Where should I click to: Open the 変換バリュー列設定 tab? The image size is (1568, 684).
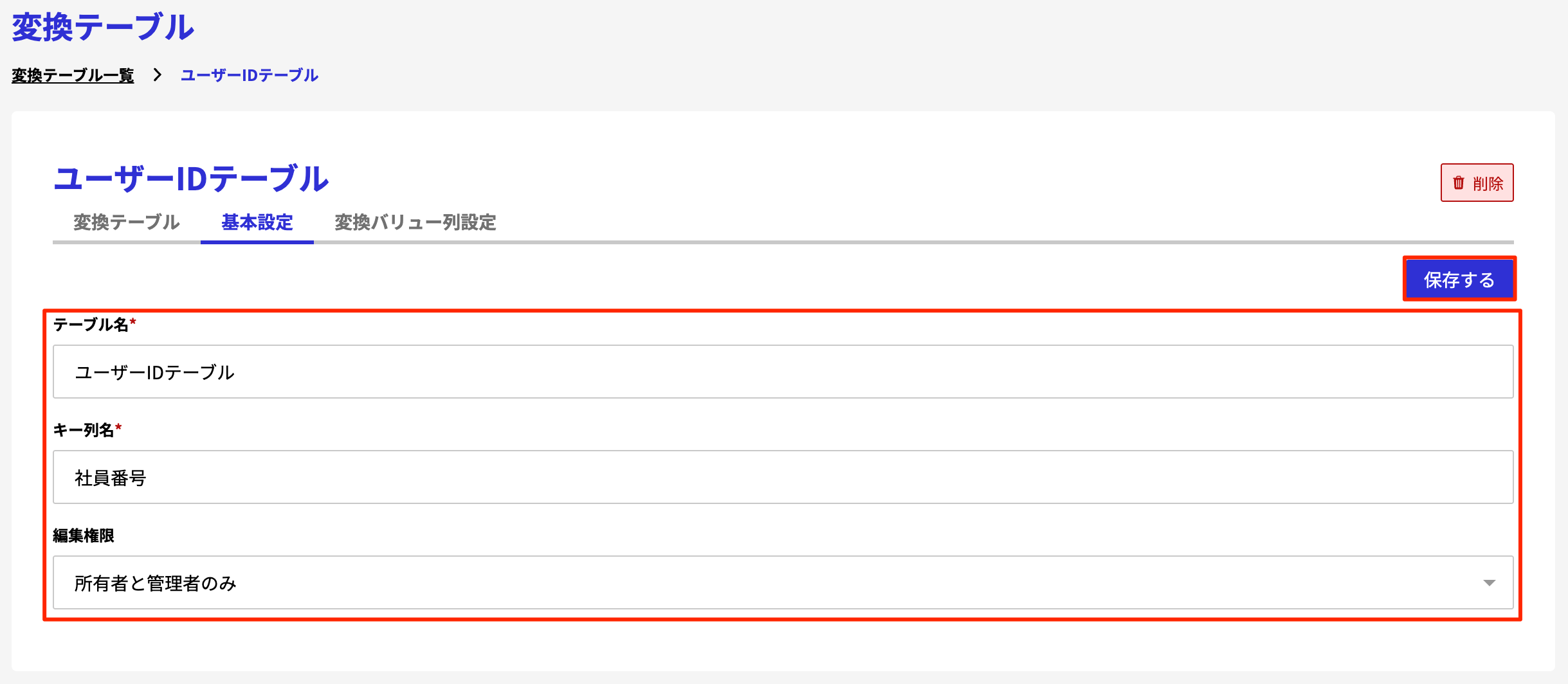point(415,222)
